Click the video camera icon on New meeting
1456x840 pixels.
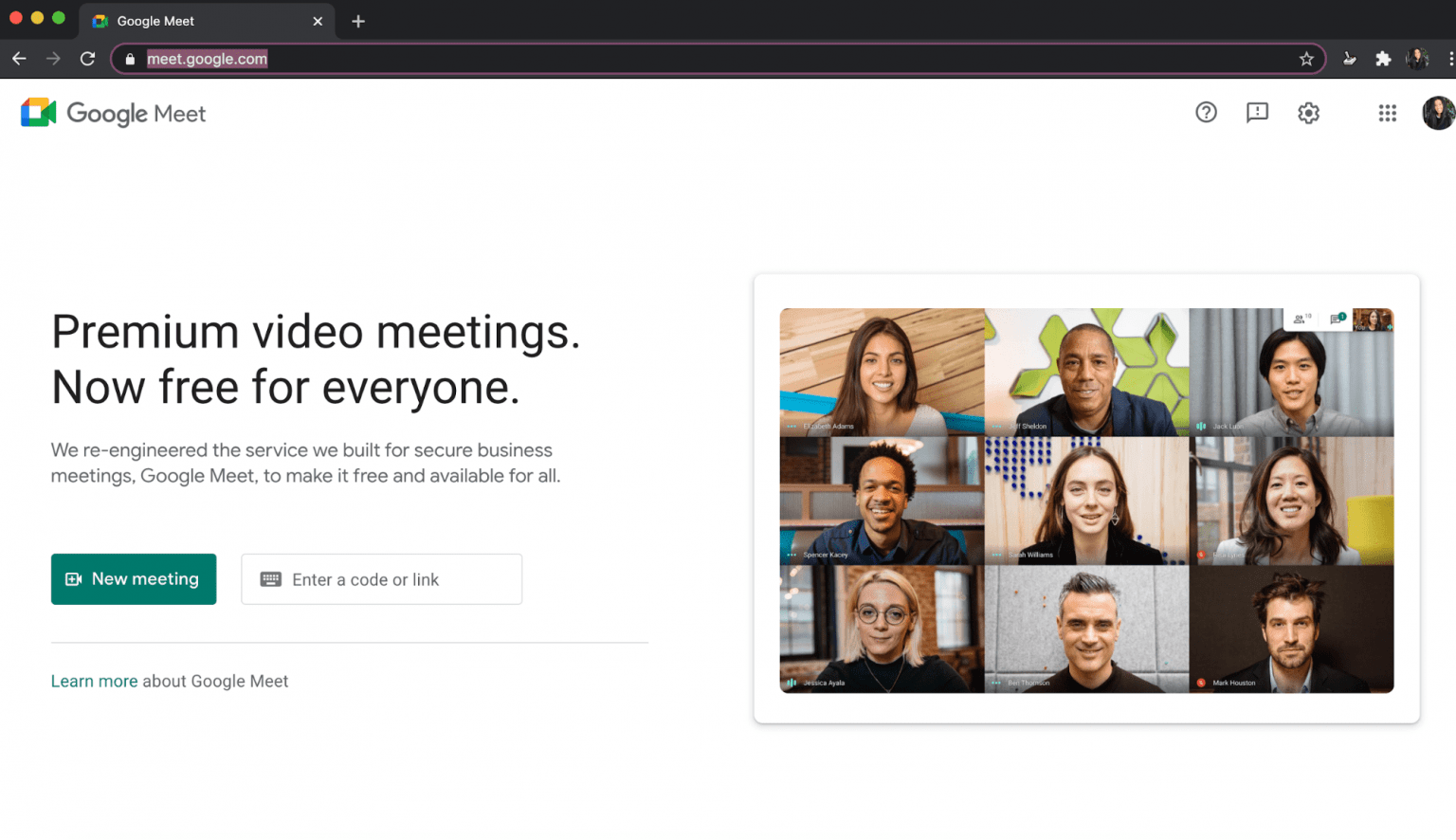tap(73, 578)
